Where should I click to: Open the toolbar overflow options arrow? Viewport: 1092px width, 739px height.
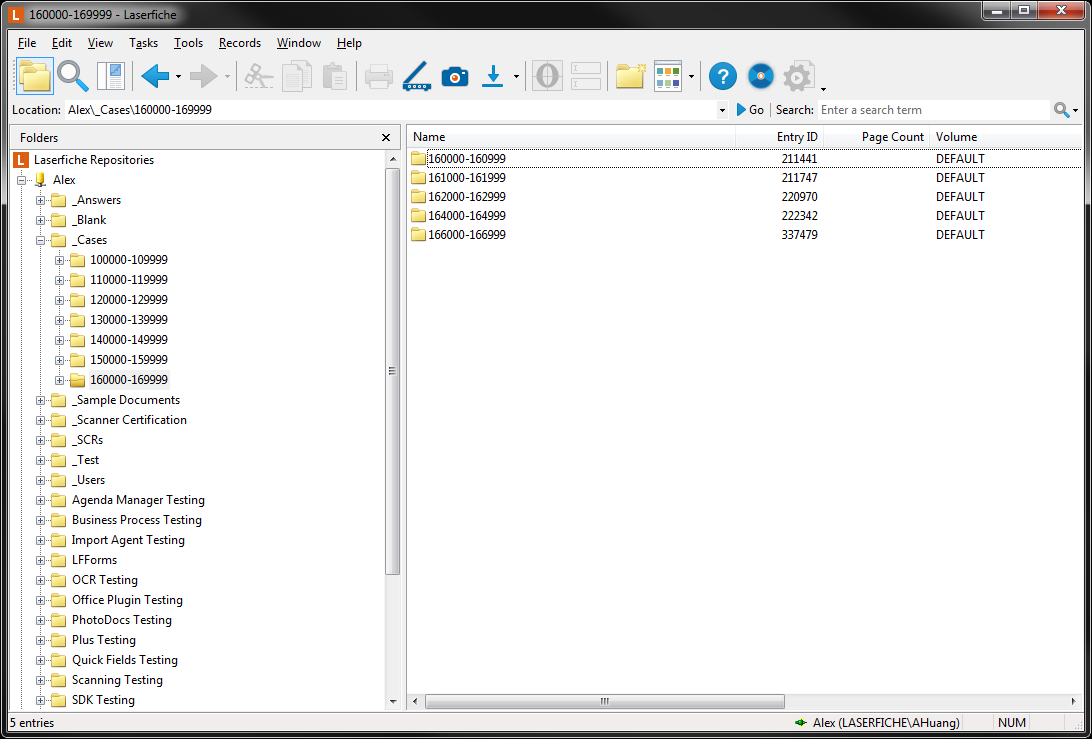tap(823, 88)
